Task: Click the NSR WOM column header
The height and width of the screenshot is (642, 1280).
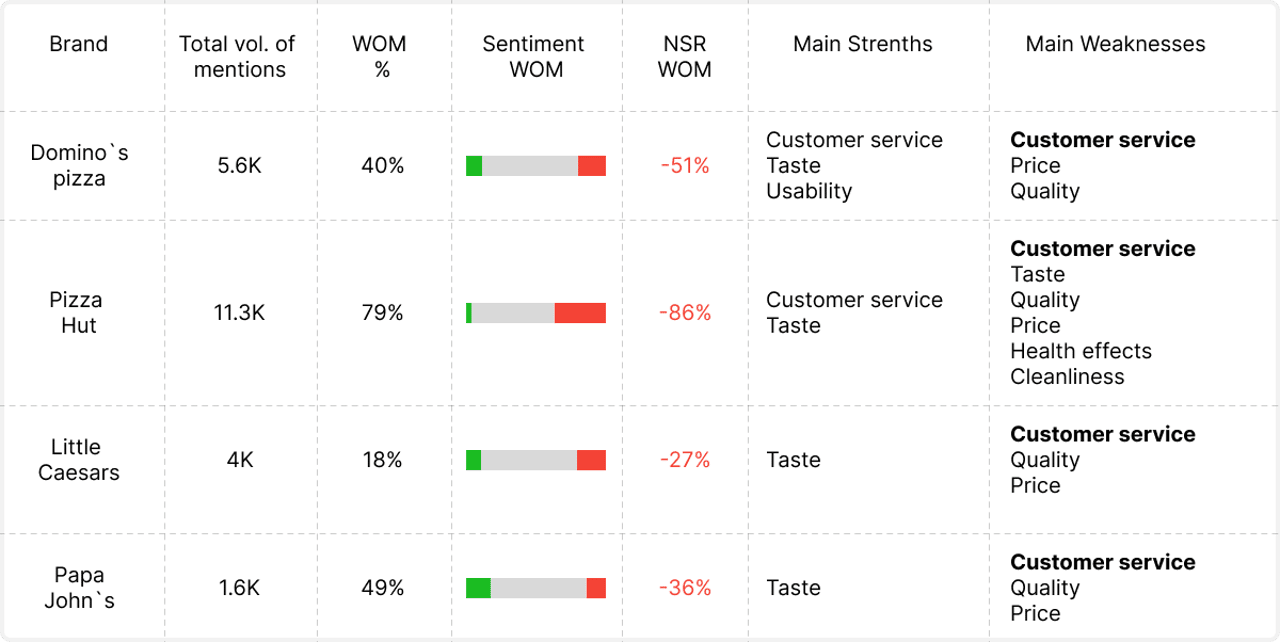Action: (685, 57)
